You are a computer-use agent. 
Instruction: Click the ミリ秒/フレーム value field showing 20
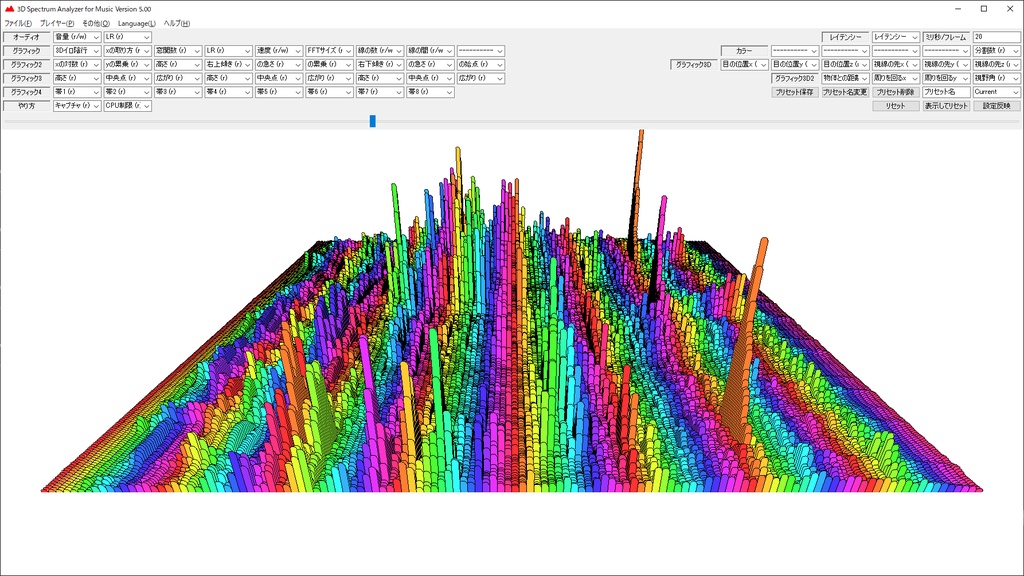point(997,37)
